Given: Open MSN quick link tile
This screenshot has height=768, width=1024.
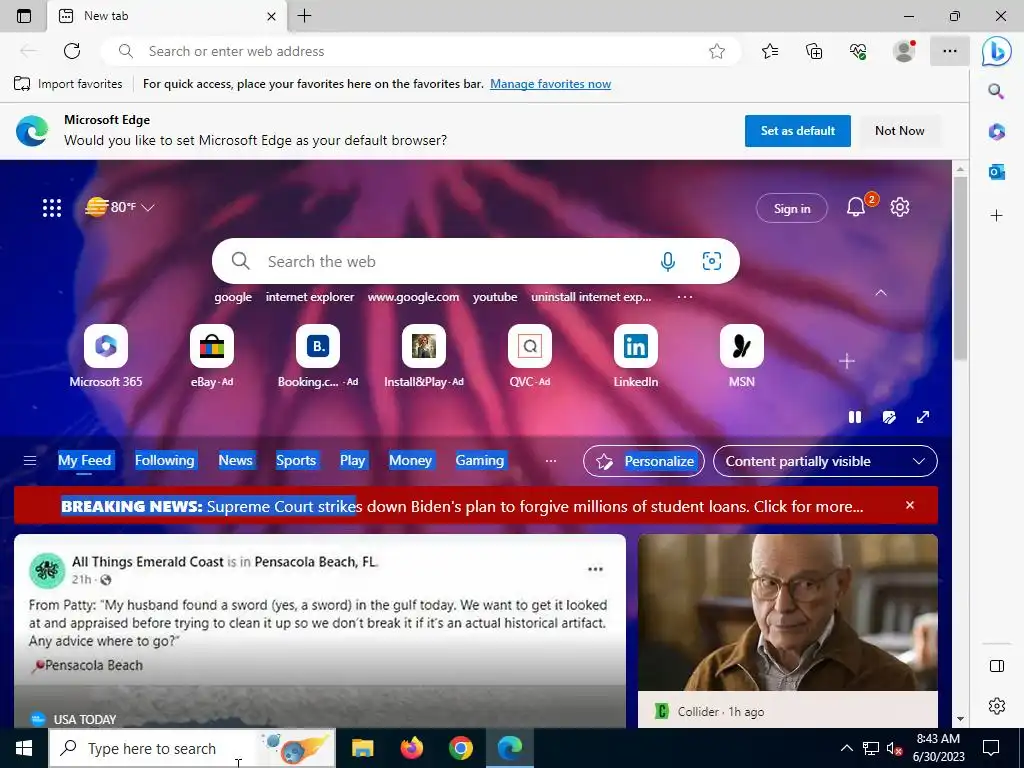Looking at the screenshot, I should pos(741,357).
